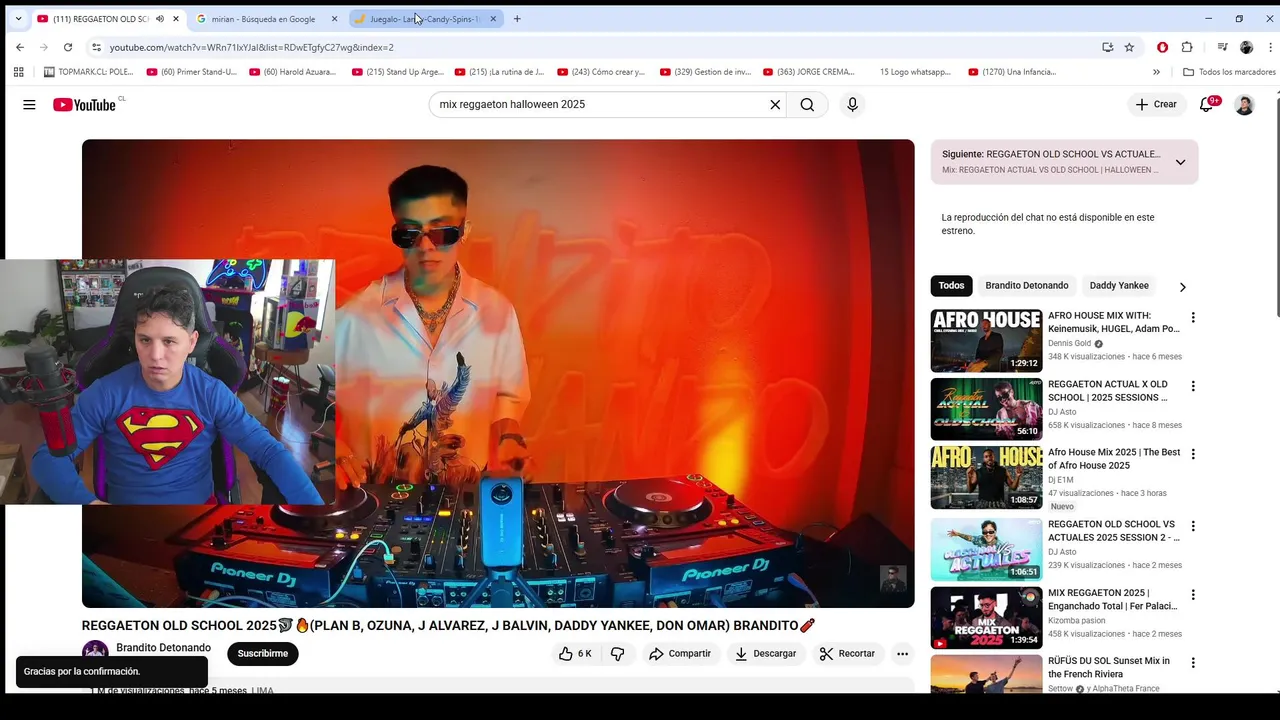Open the YouTube account avatar menu
Viewport: 1280px width, 720px height.
1244,105
